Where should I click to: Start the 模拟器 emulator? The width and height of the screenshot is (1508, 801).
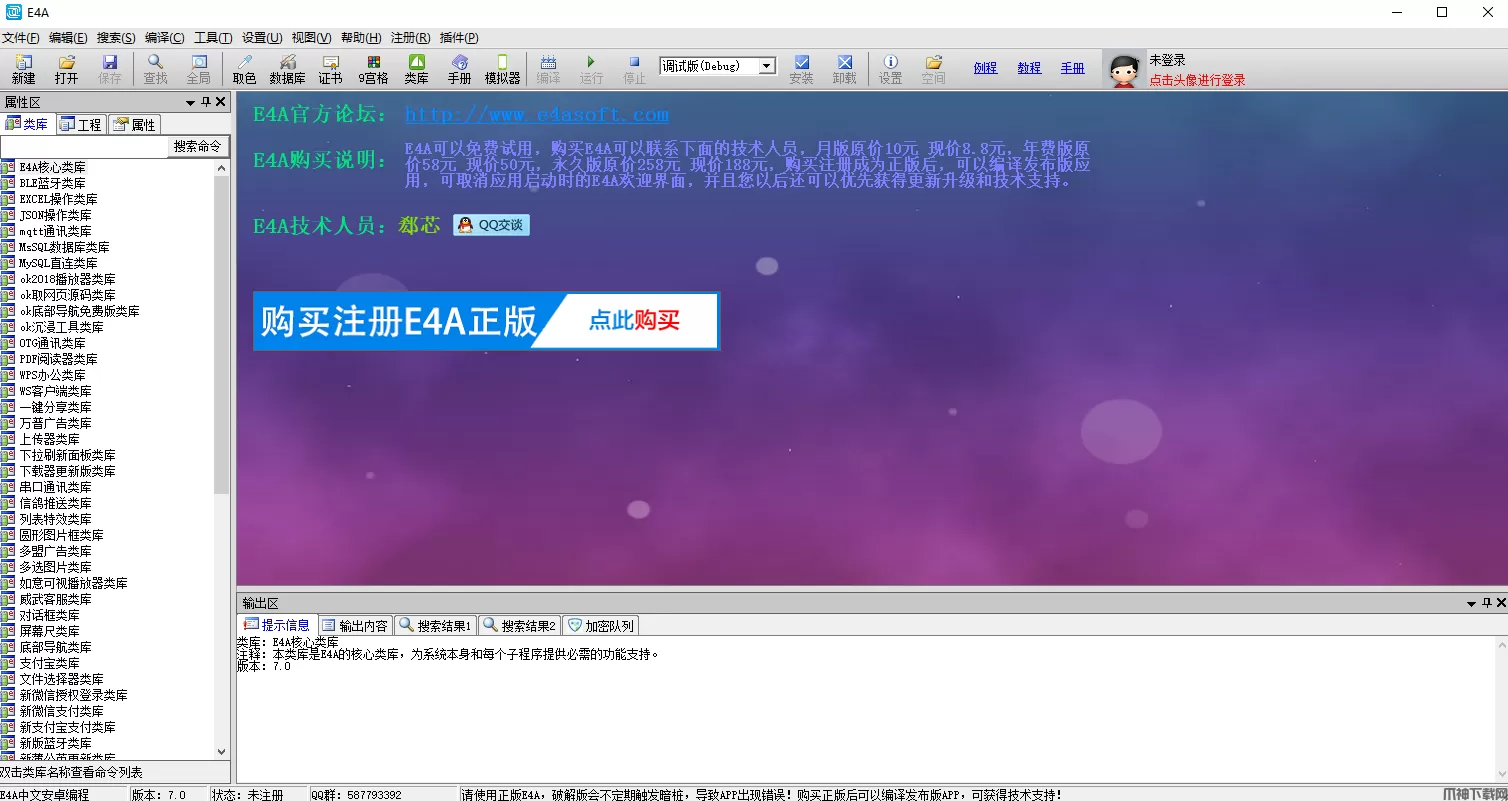click(502, 69)
